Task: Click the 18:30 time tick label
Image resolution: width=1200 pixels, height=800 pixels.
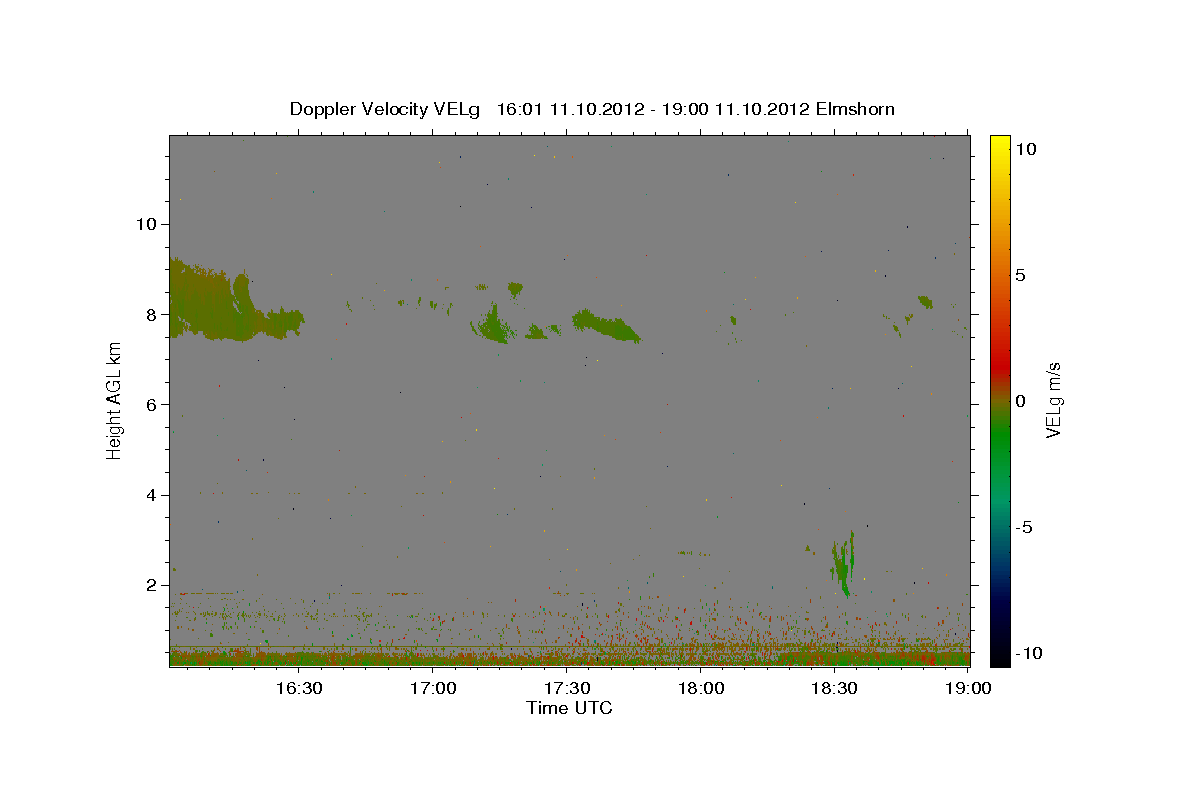Action: 836,689
